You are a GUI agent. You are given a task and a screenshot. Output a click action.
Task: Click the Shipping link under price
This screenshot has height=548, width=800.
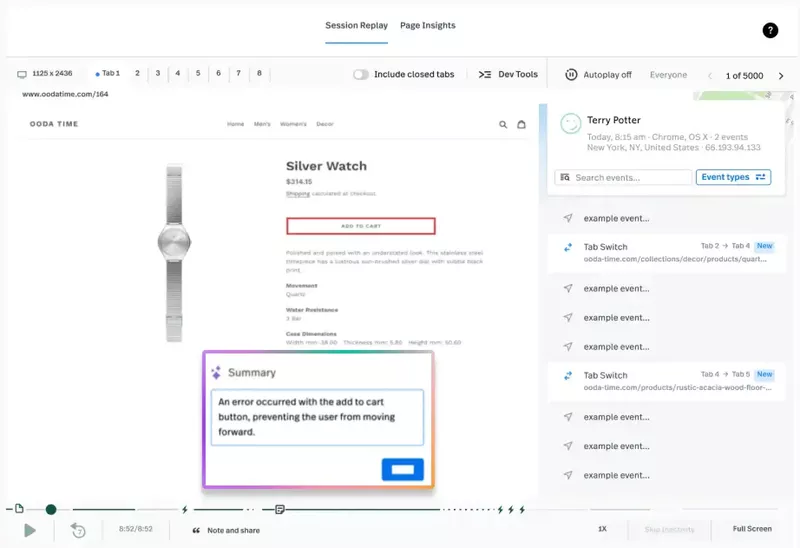point(298,194)
